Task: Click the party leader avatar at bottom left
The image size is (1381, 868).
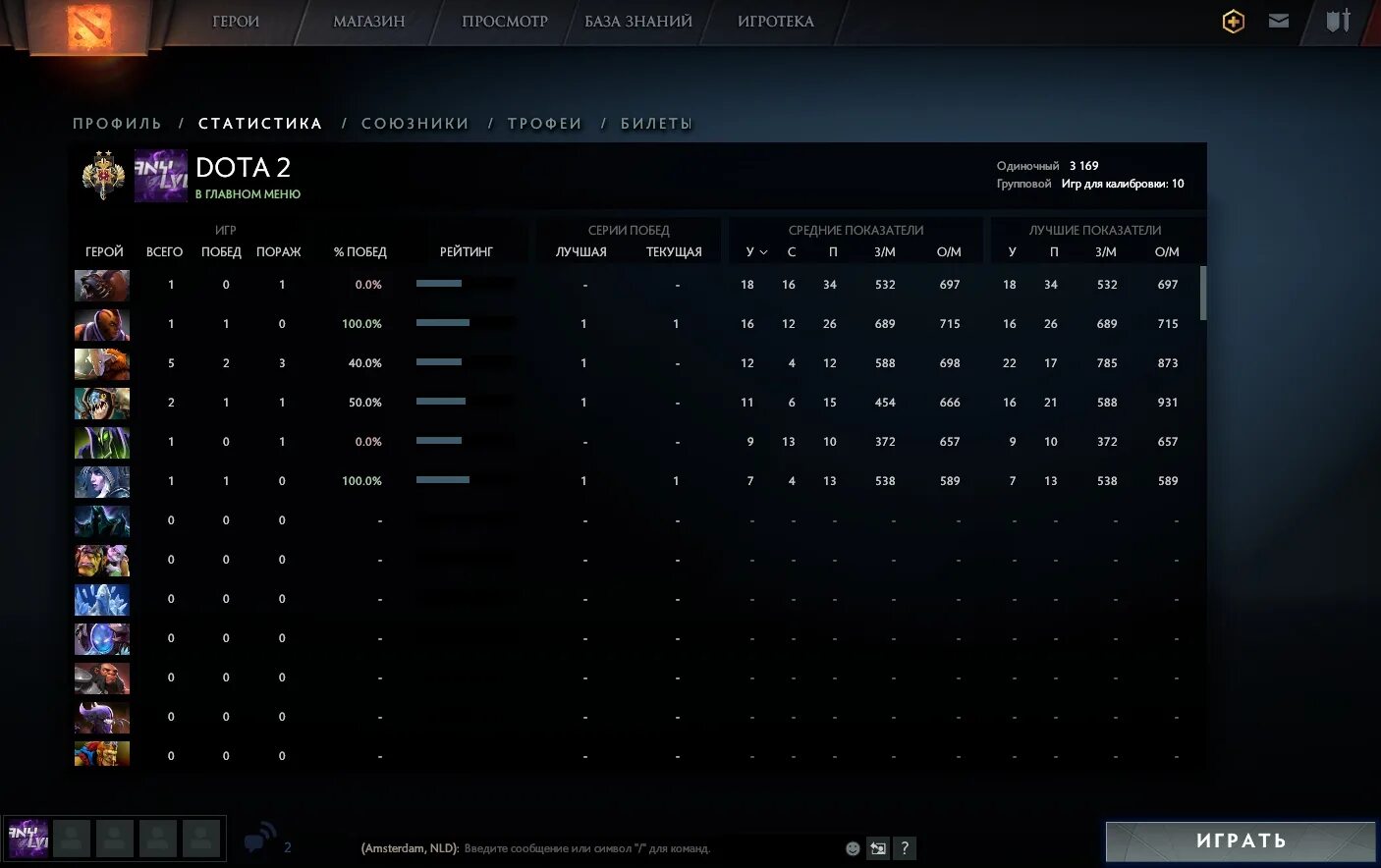Action: 28,839
